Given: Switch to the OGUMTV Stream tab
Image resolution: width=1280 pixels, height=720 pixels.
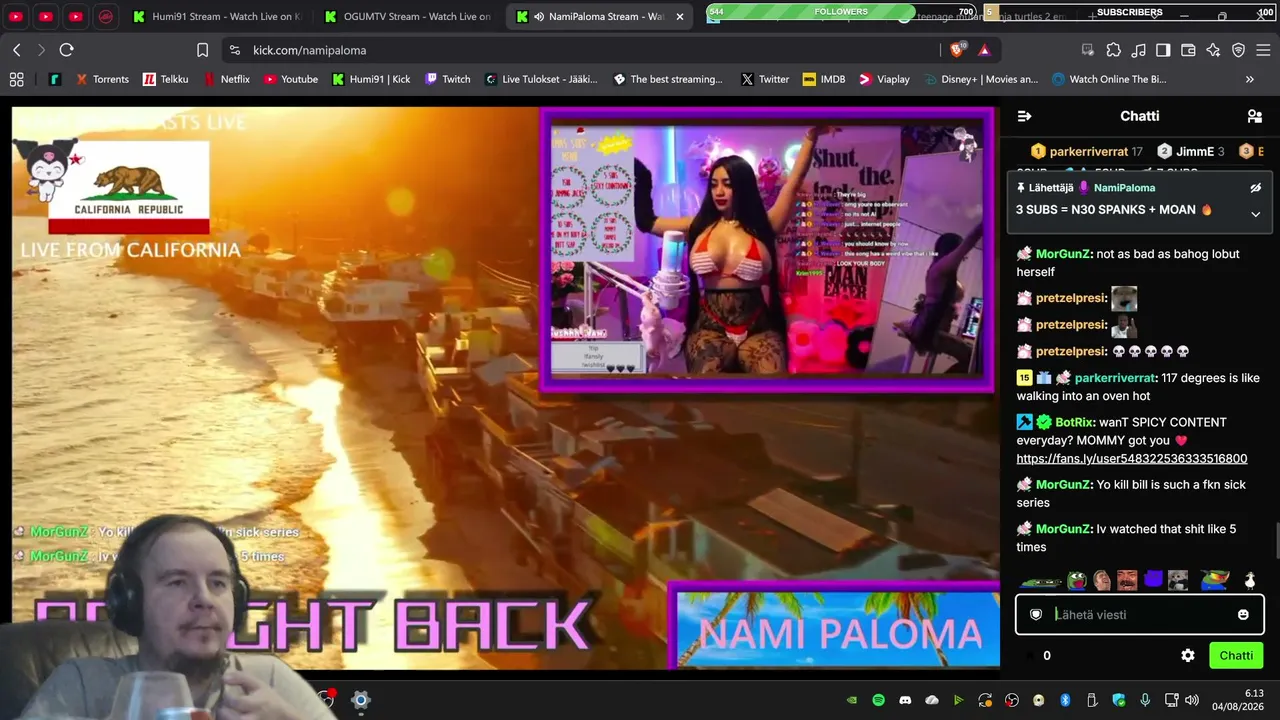Looking at the screenshot, I should pos(407,17).
